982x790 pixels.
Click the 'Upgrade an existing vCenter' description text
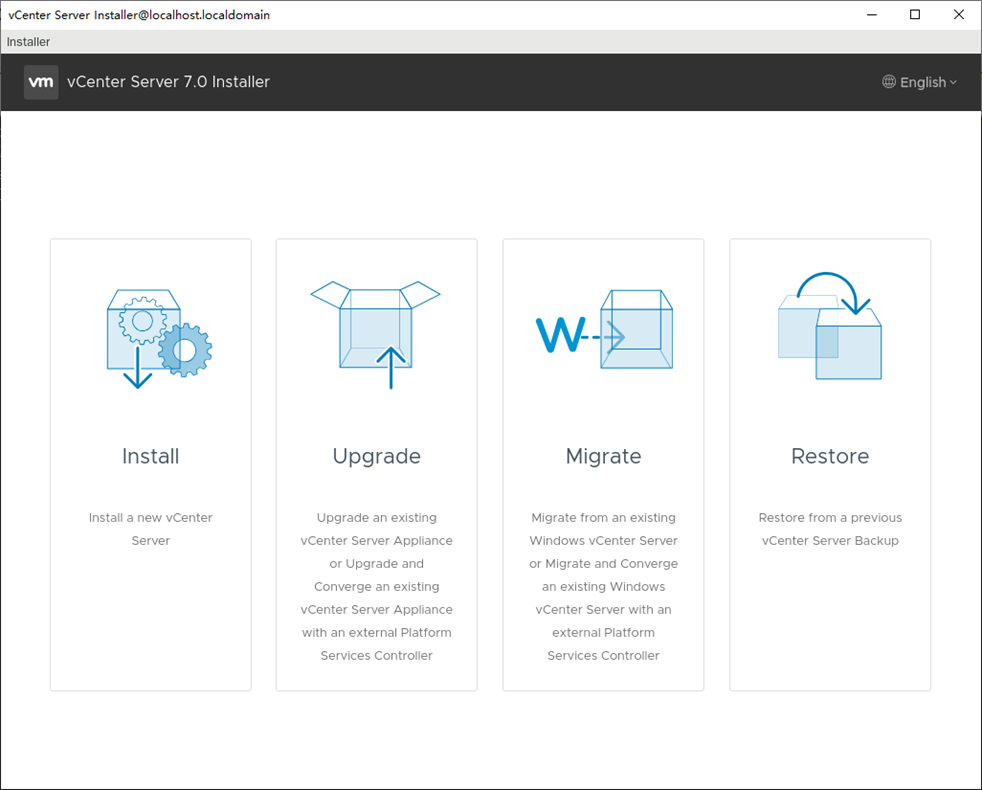click(x=376, y=586)
